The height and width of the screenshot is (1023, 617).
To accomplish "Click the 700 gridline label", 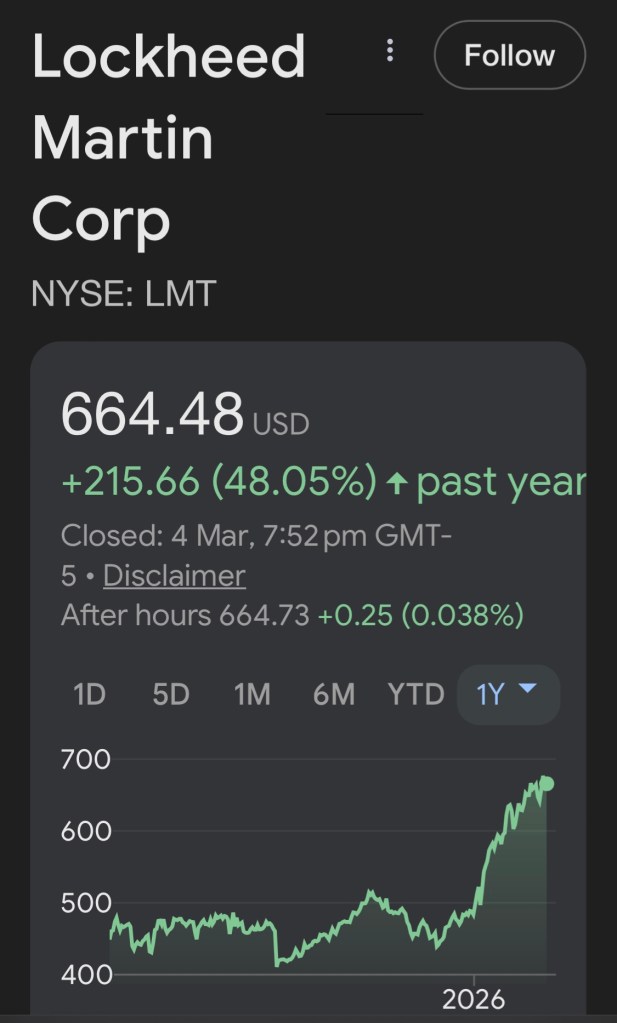I will 86,759.
